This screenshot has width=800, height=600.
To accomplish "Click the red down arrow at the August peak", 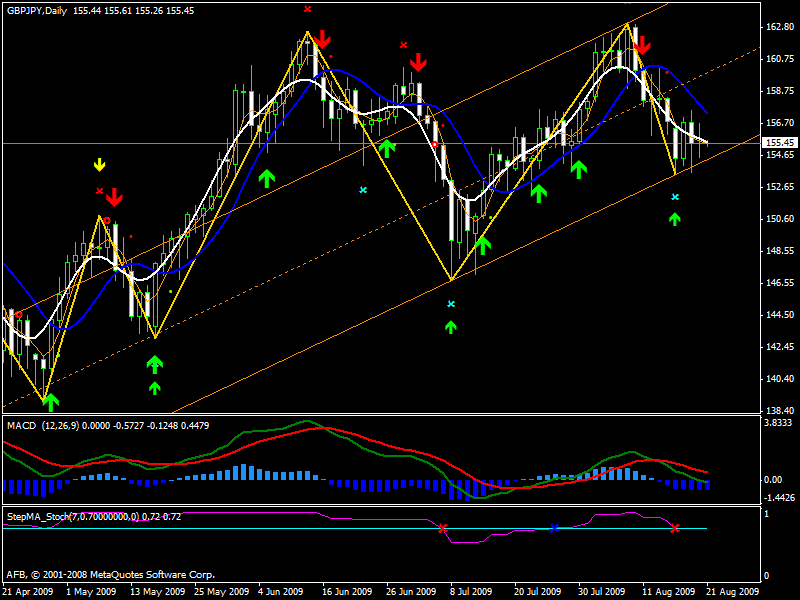I will 641,44.
